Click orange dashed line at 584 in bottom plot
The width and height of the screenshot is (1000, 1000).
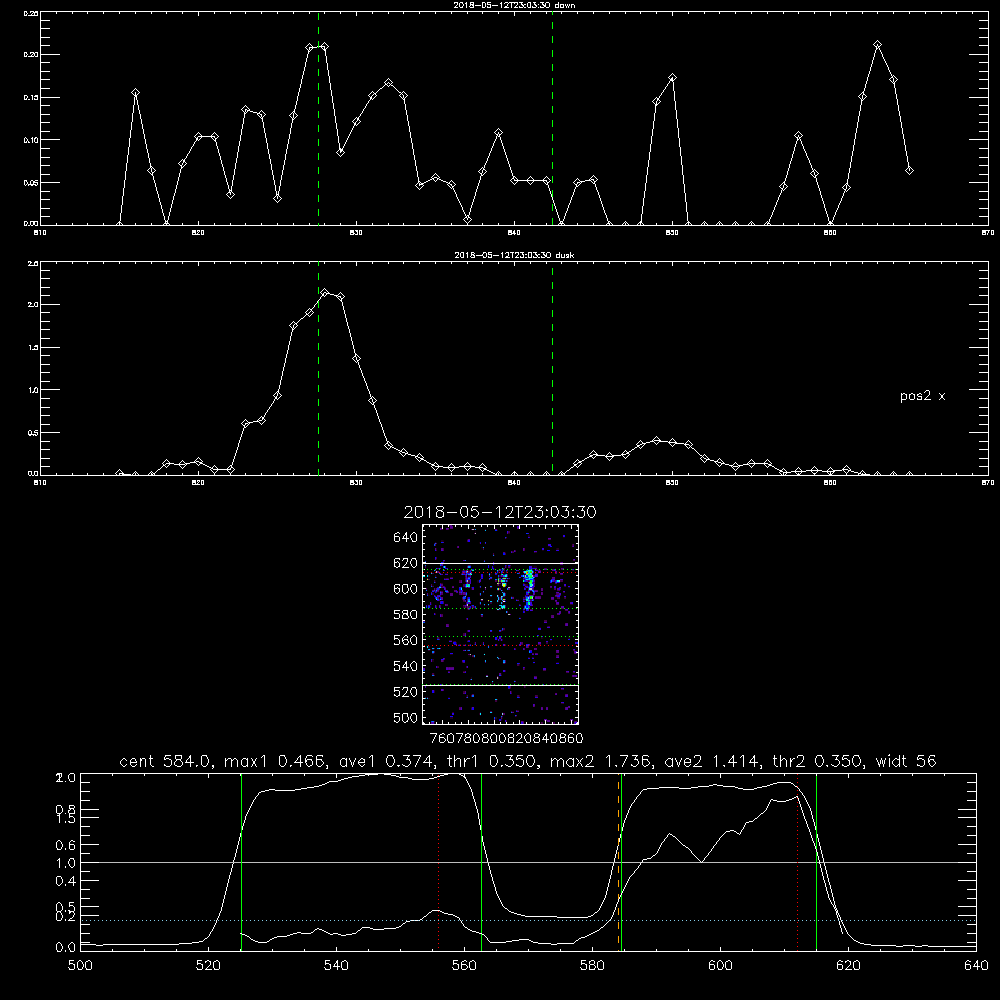pos(619,862)
